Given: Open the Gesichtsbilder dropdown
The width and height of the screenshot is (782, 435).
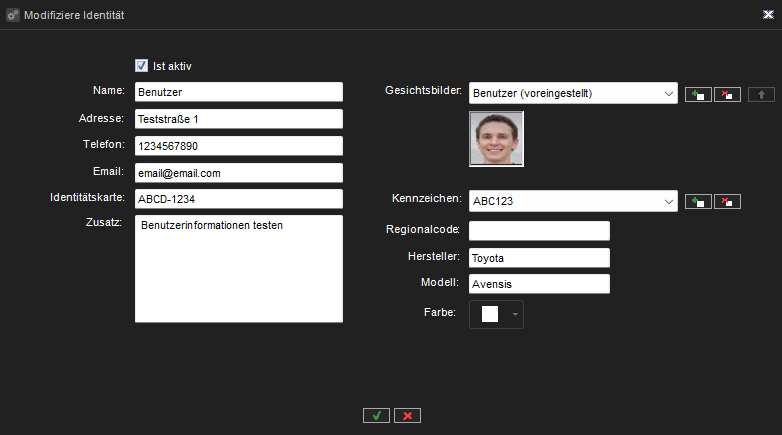Looking at the screenshot, I should click(x=668, y=93).
